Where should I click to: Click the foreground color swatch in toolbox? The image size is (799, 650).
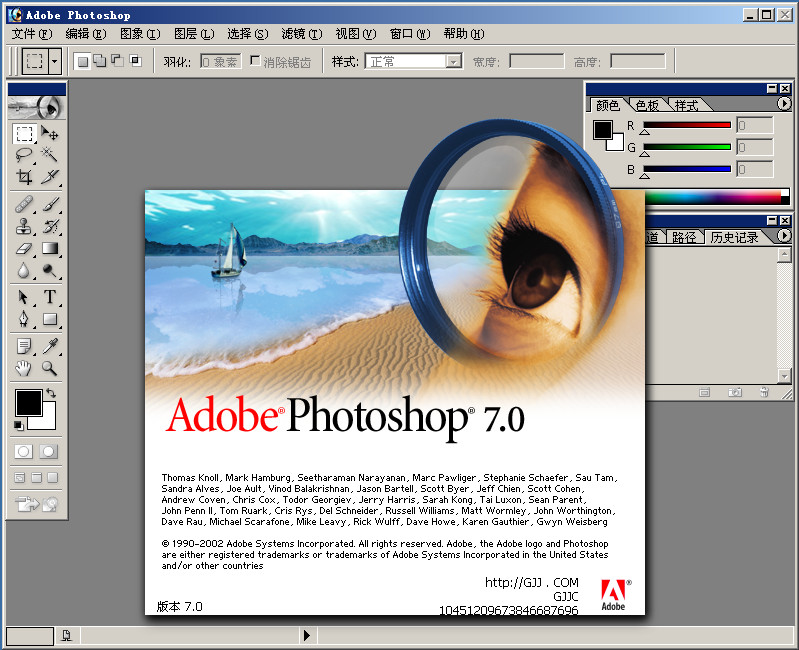point(28,403)
